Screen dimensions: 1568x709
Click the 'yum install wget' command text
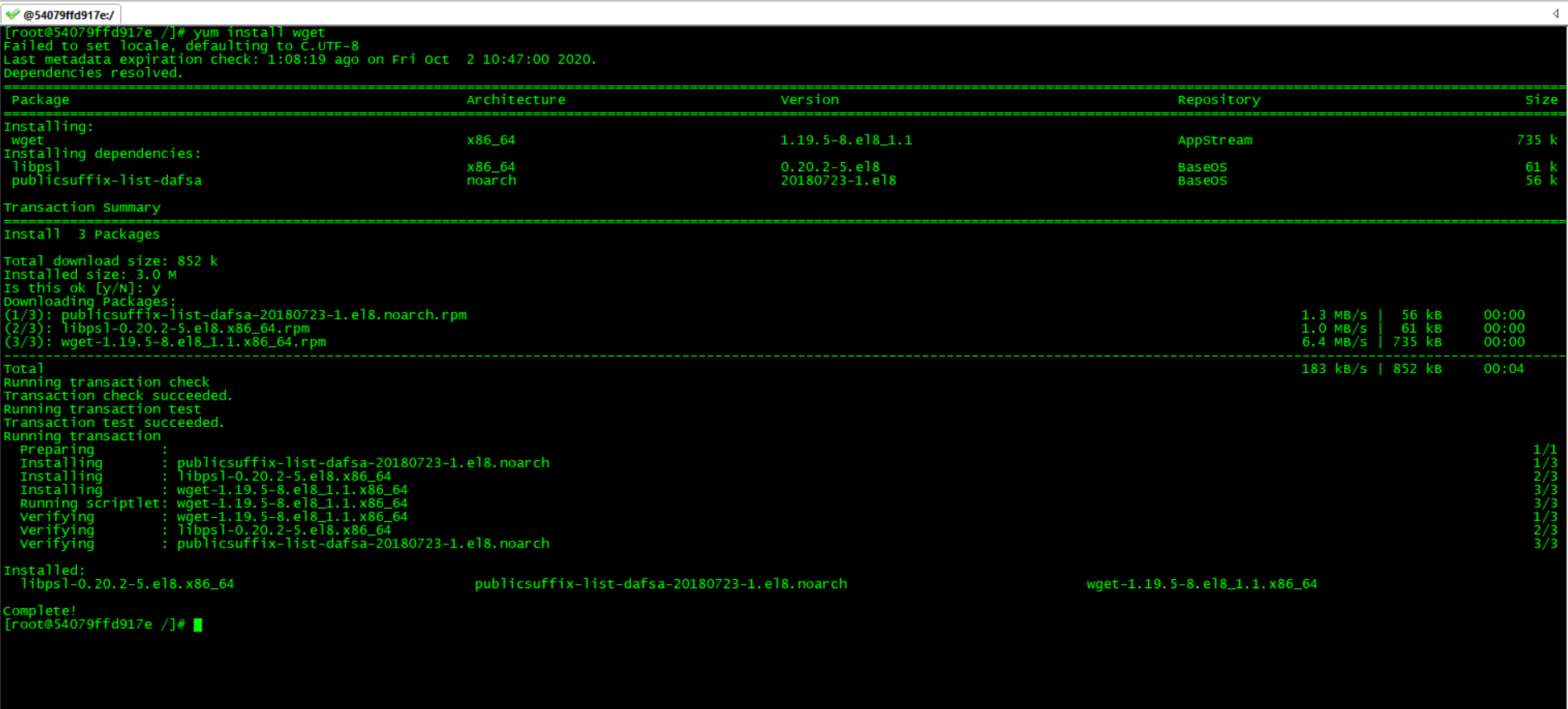pos(259,33)
